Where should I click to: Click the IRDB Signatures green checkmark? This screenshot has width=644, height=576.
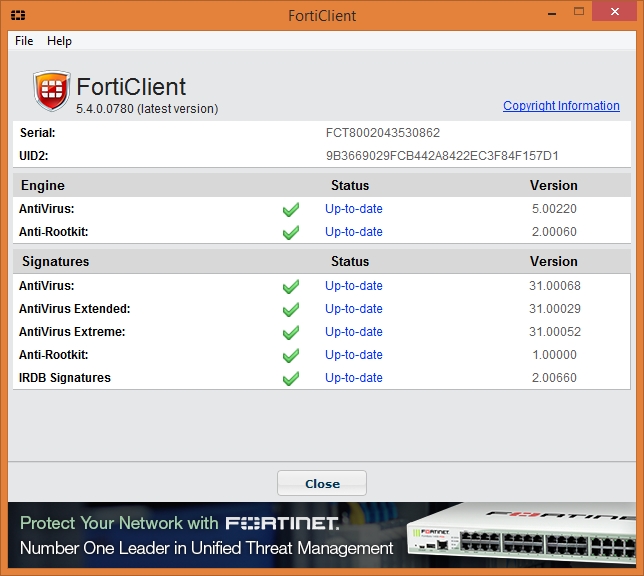click(x=291, y=378)
